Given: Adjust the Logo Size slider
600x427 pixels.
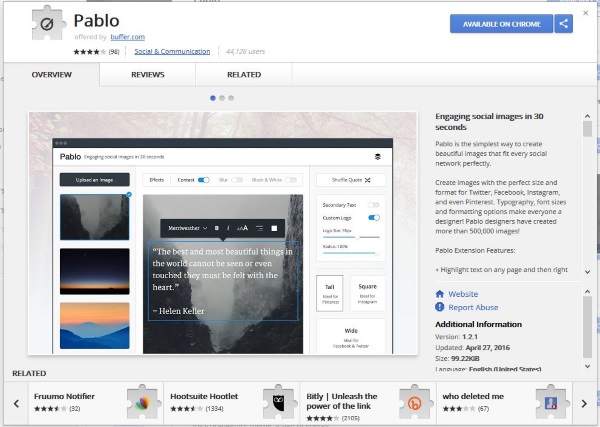Looking at the screenshot, I should coord(351,237).
